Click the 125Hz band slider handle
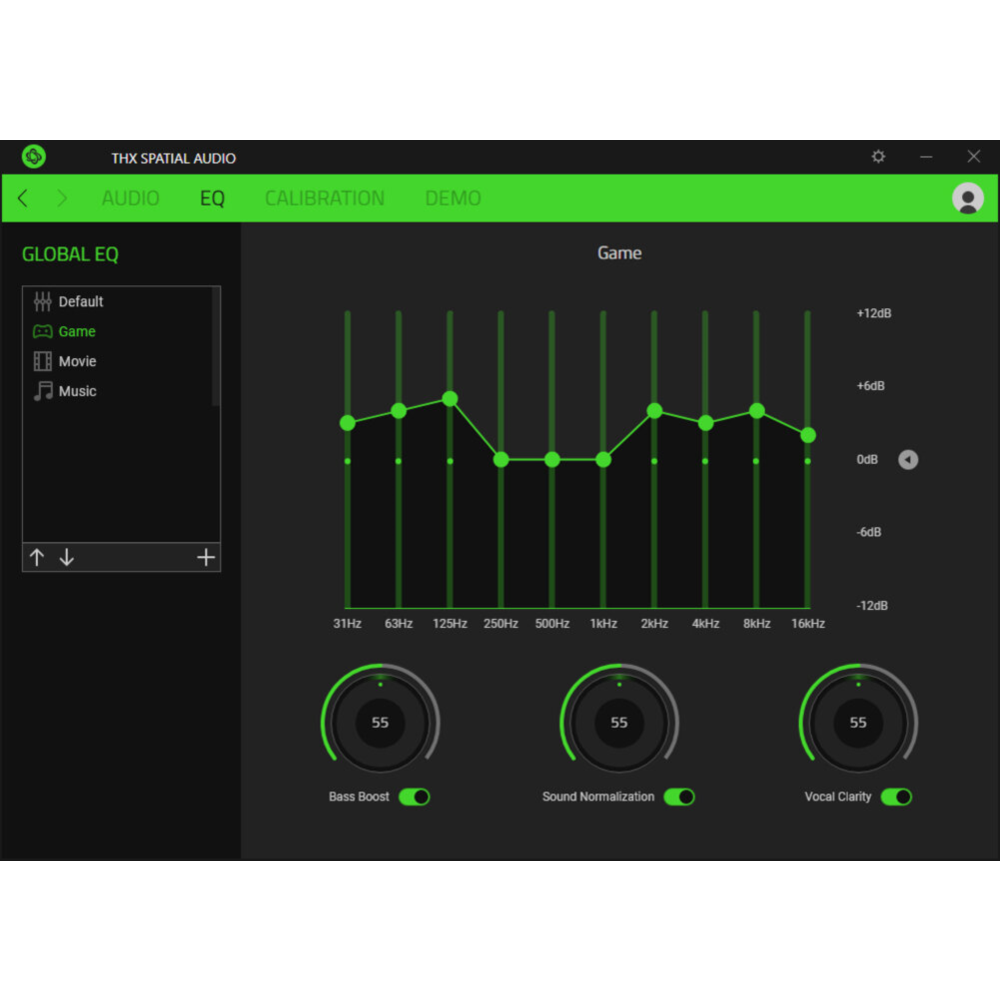The height and width of the screenshot is (1000, 1000). 450,399
